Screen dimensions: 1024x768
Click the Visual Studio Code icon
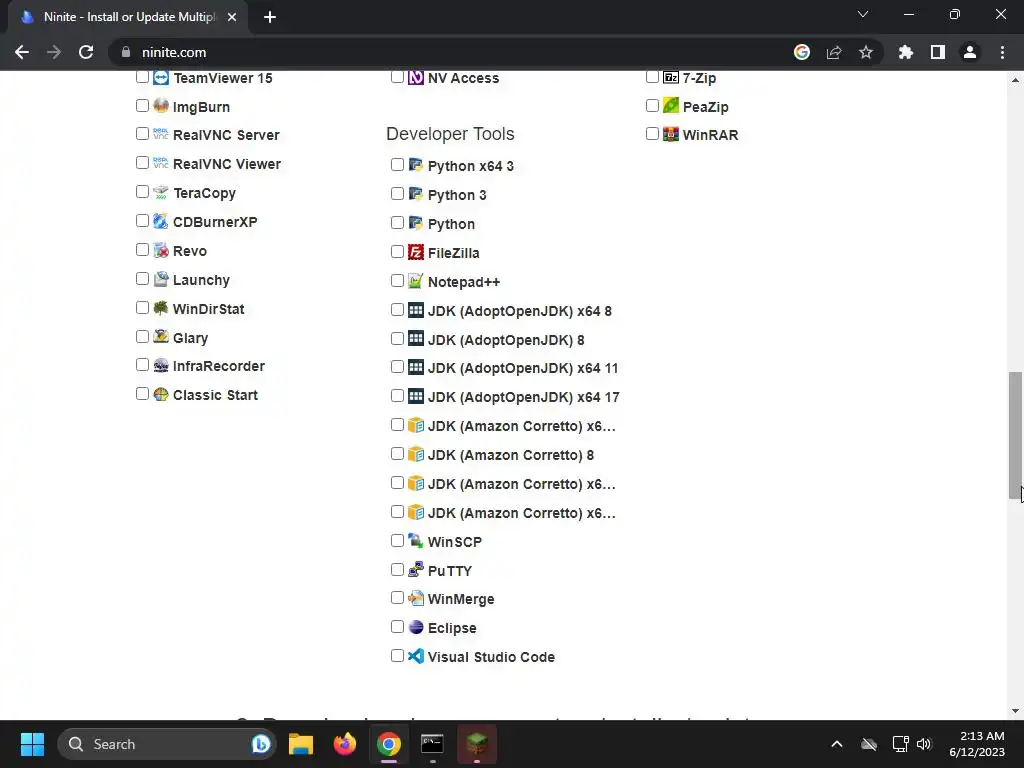pyautogui.click(x=416, y=656)
